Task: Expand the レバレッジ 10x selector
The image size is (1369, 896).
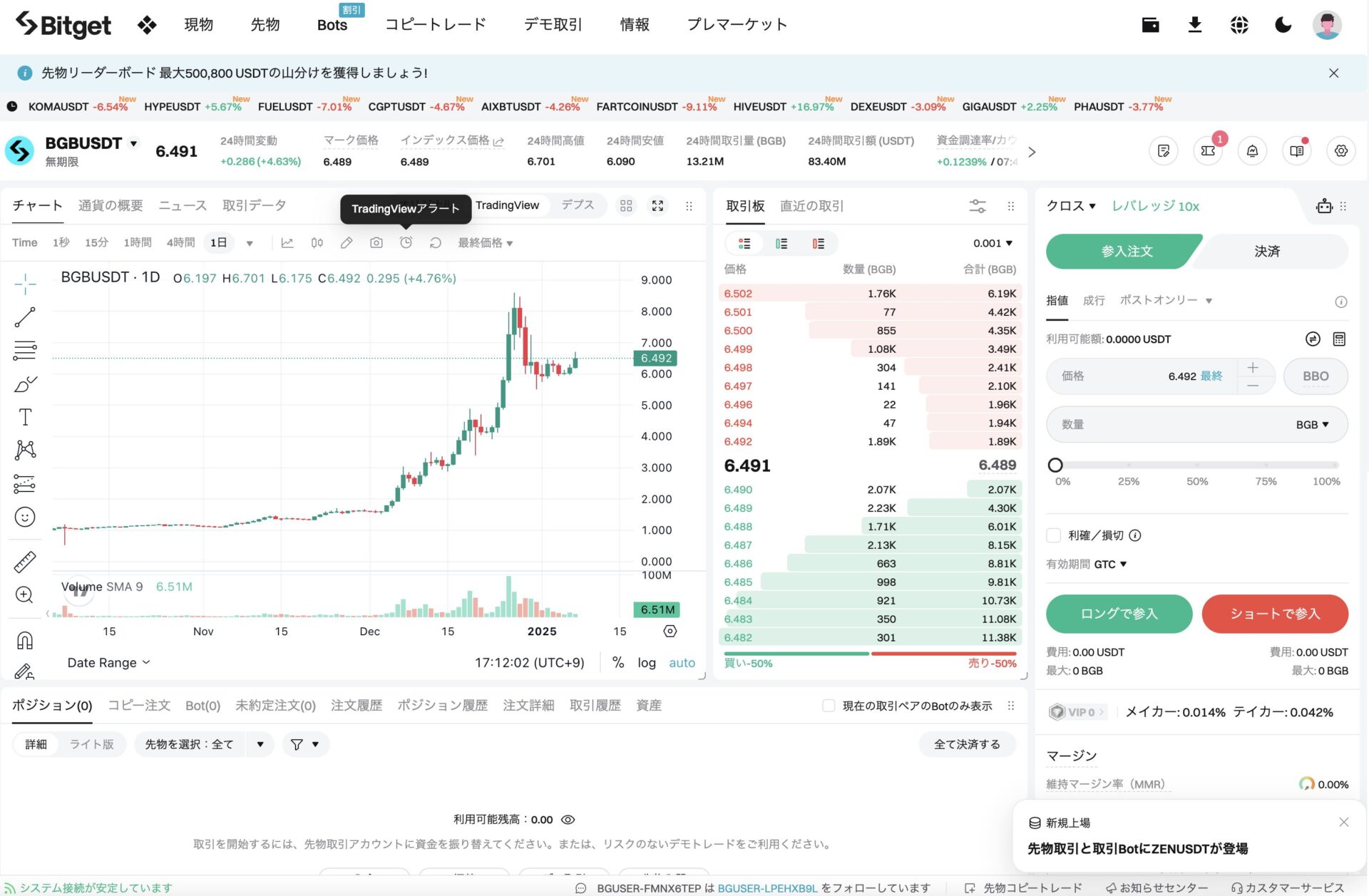Action: coord(1154,205)
